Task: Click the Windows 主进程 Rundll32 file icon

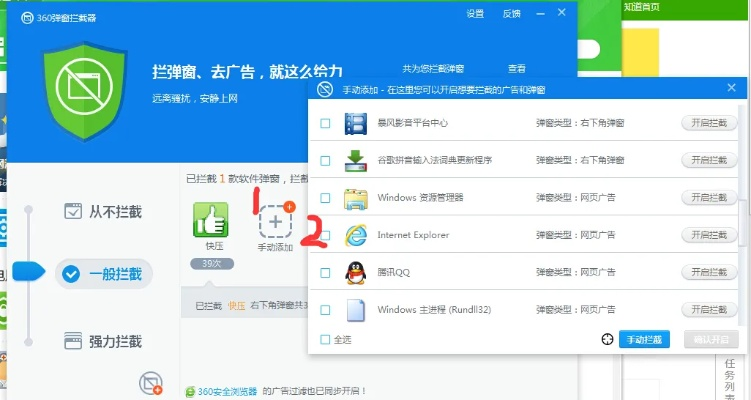Action: pos(356,310)
